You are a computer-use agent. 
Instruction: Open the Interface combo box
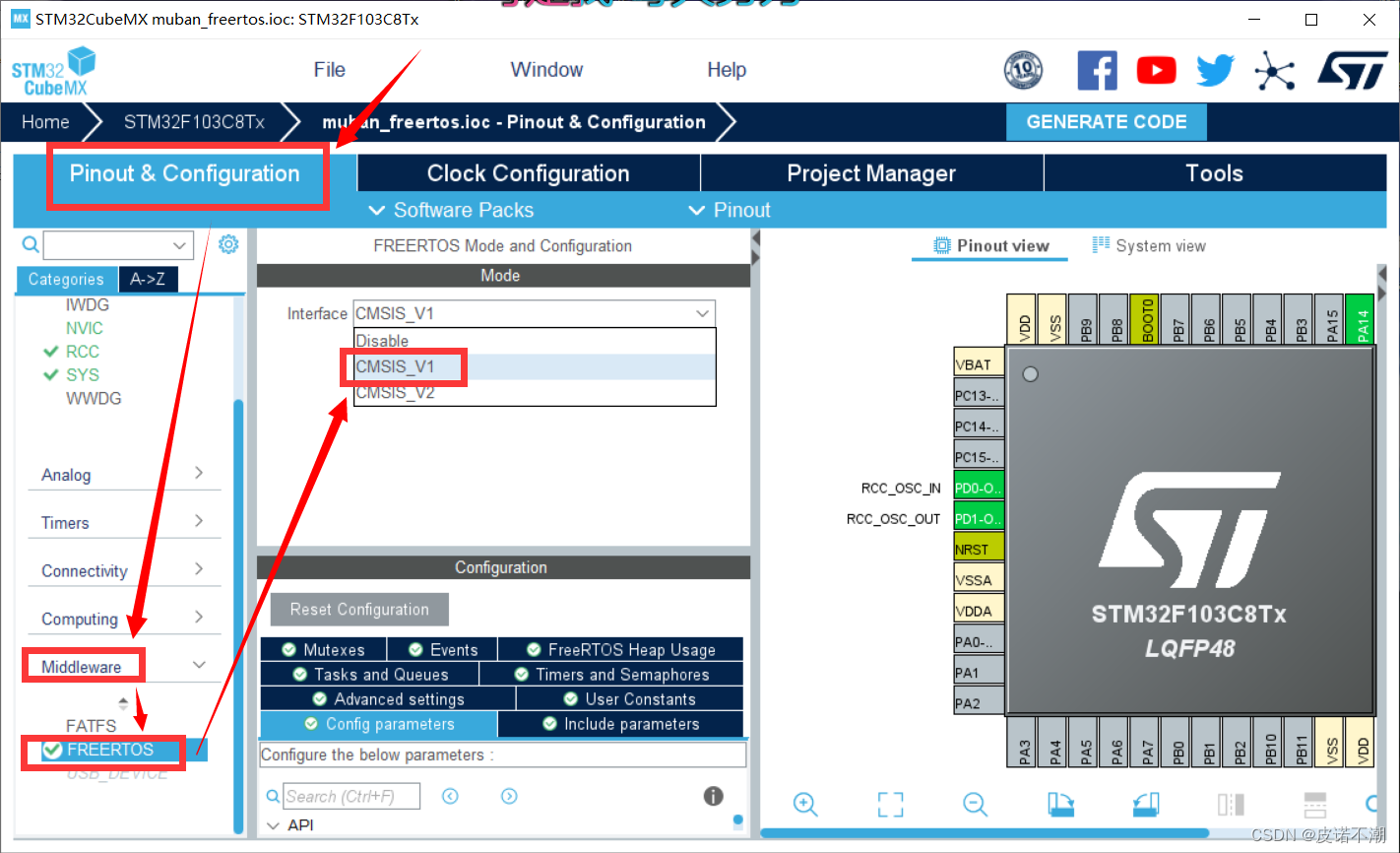(535, 313)
